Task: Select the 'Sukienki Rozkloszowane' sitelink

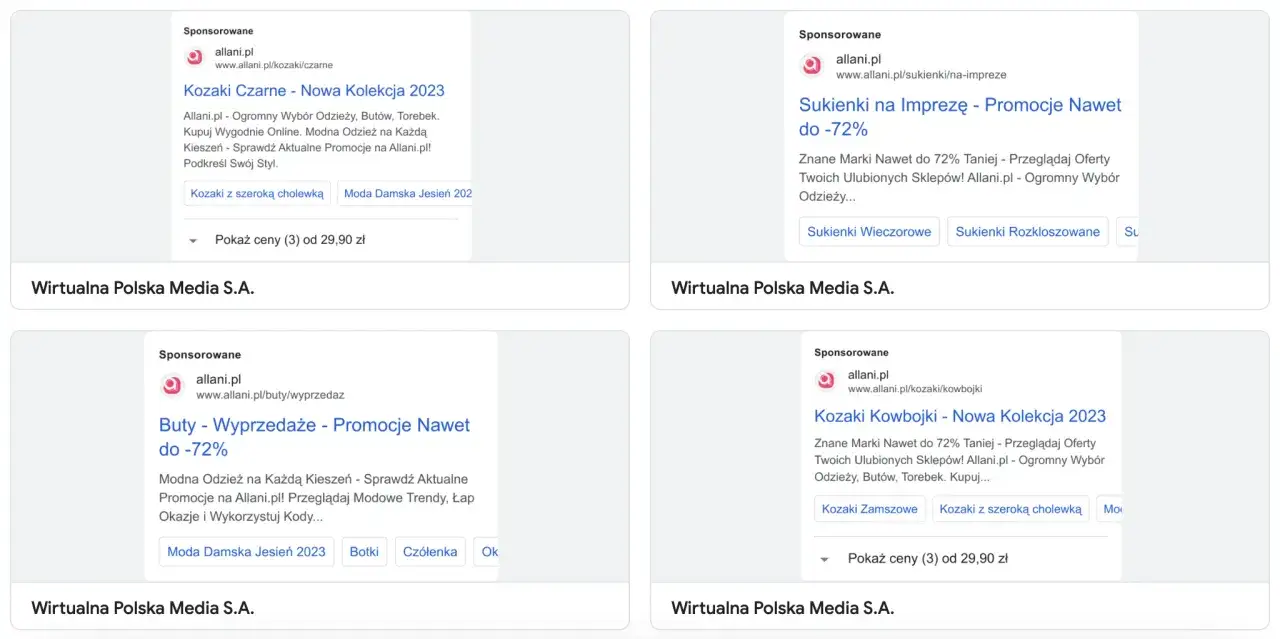Action: pyautogui.click(x=1027, y=231)
